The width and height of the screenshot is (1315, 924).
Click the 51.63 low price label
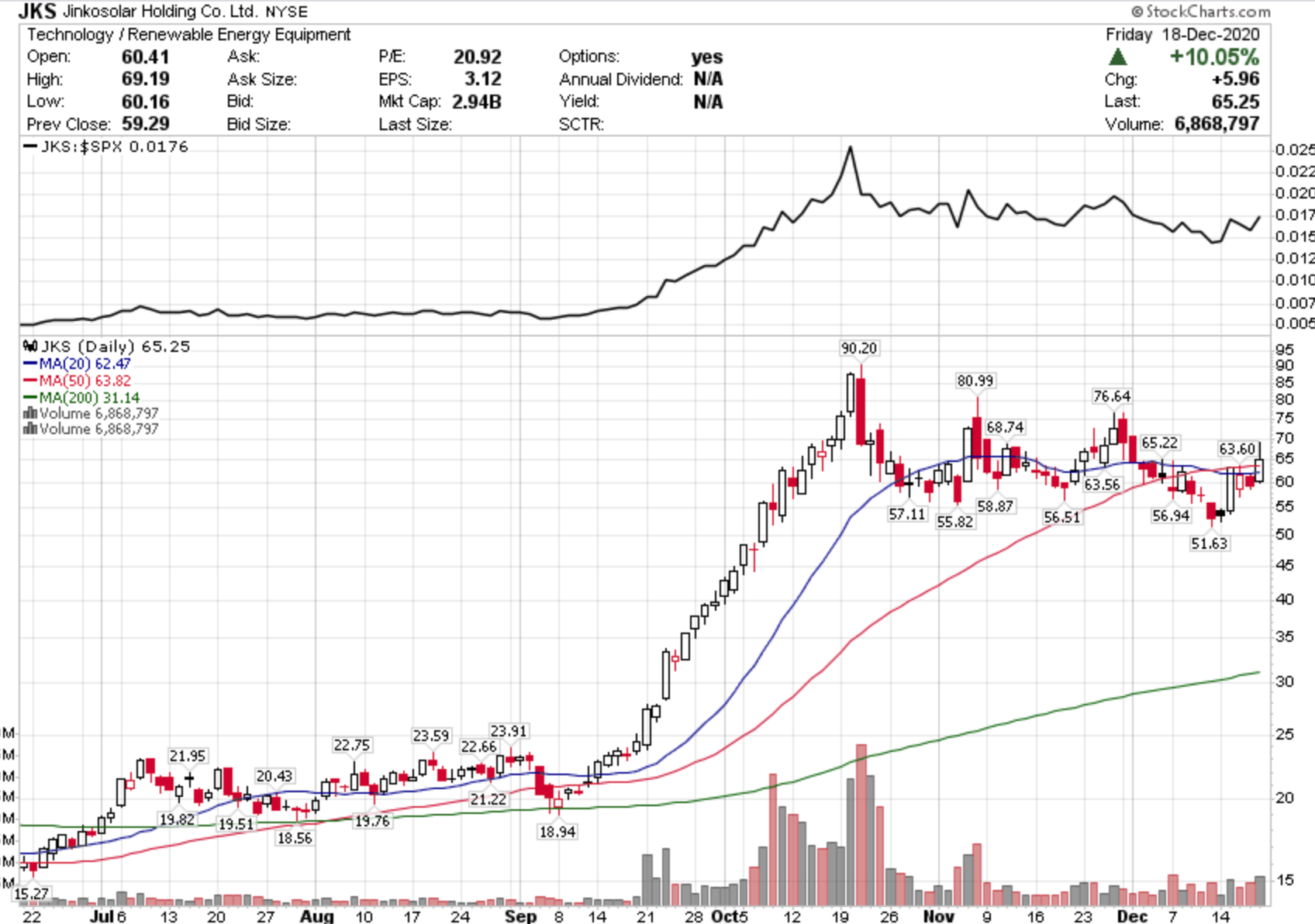pos(1209,543)
